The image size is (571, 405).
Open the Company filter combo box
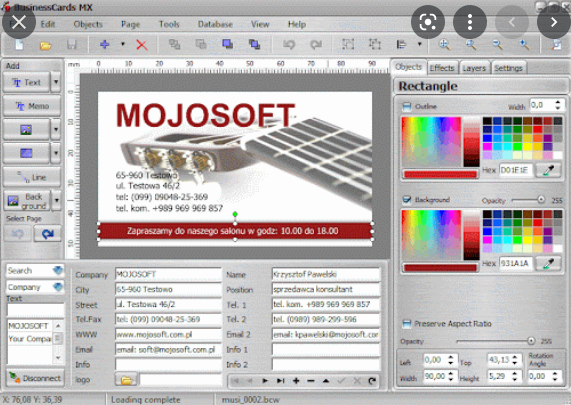click(35, 287)
